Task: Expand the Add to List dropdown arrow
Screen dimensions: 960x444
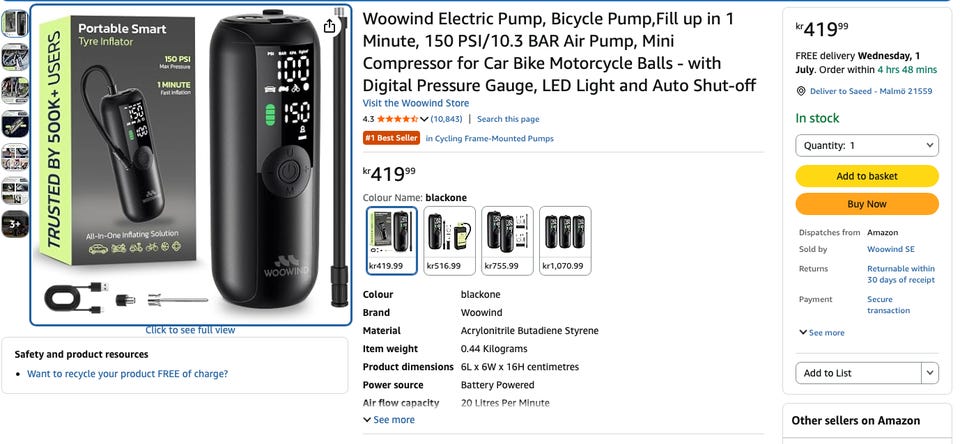Action: pos(930,373)
